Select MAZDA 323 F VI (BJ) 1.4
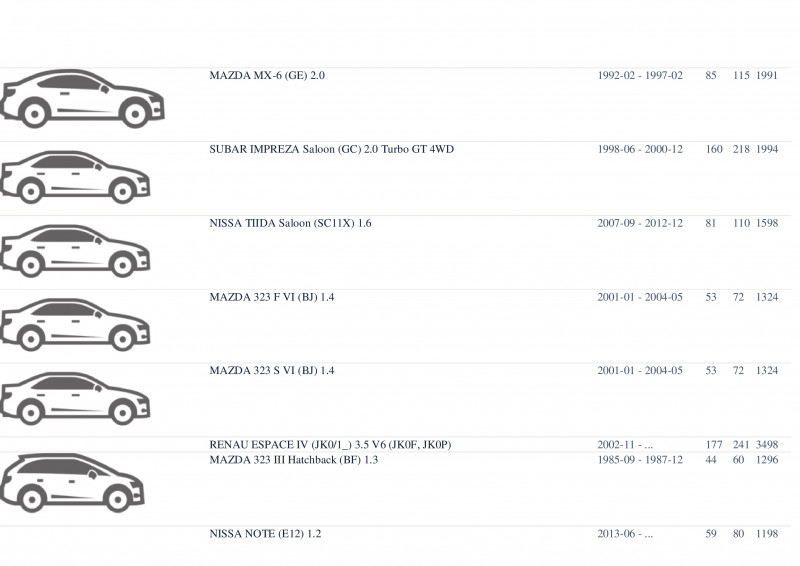Screen dimensions: 800x566 pos(272,297)
